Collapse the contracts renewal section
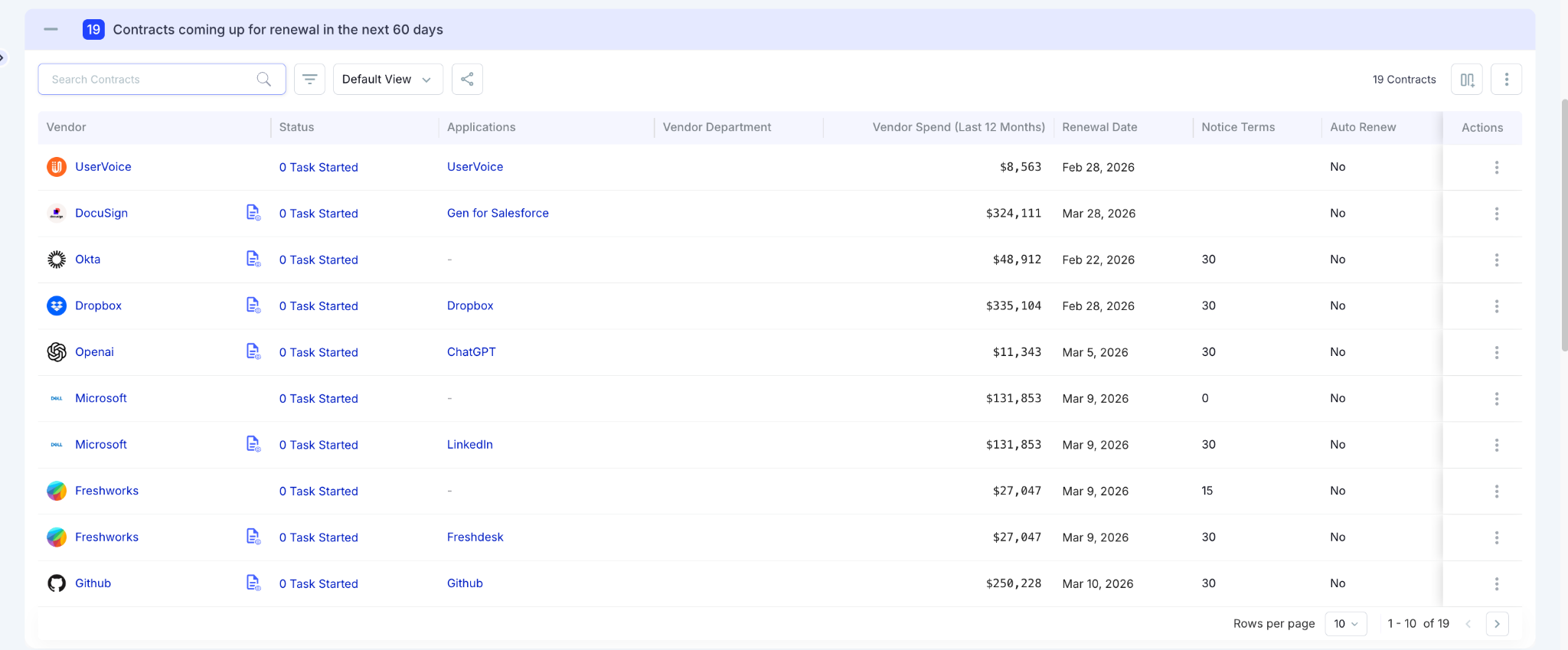This screenshot has height=650, width=1568. [x=51, y=29]
